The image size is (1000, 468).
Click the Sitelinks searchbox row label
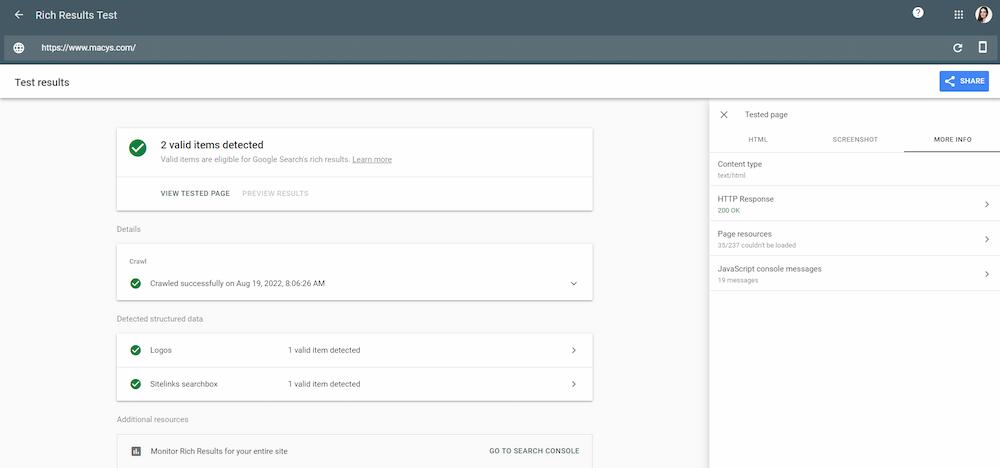pyautogui.click(x=184, y=384)
